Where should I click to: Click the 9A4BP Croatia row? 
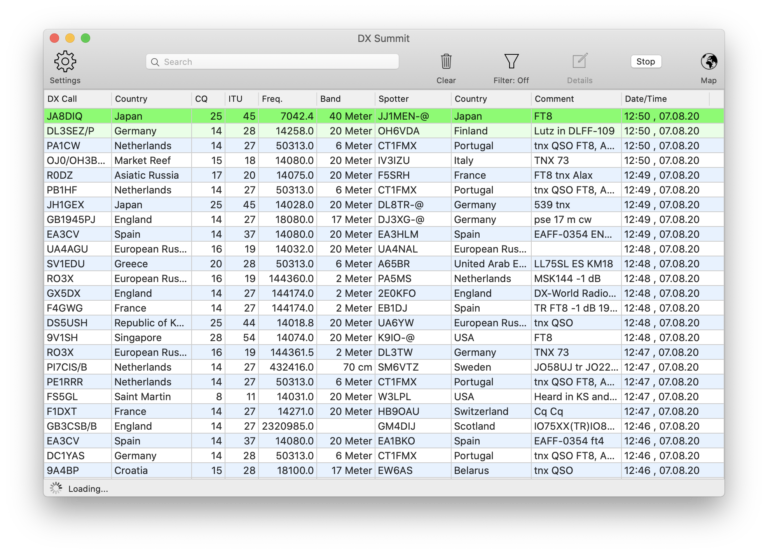(384, 470)
